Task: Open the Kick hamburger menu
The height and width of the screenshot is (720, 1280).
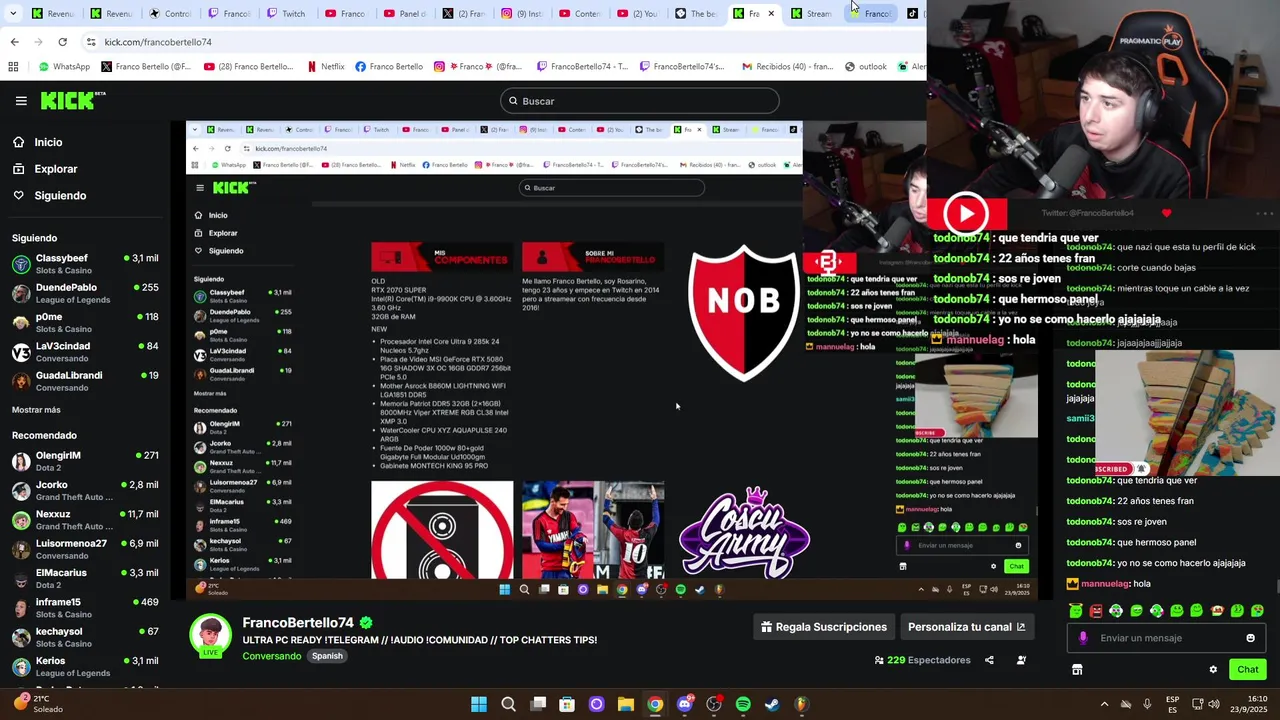Action: [x=21, y=101]
